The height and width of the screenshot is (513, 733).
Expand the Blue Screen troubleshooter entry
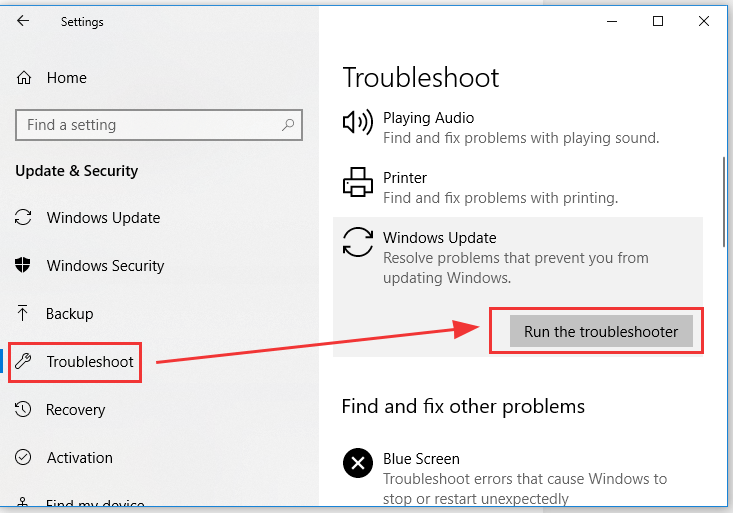pyautogui.click(x=517, y=478)
